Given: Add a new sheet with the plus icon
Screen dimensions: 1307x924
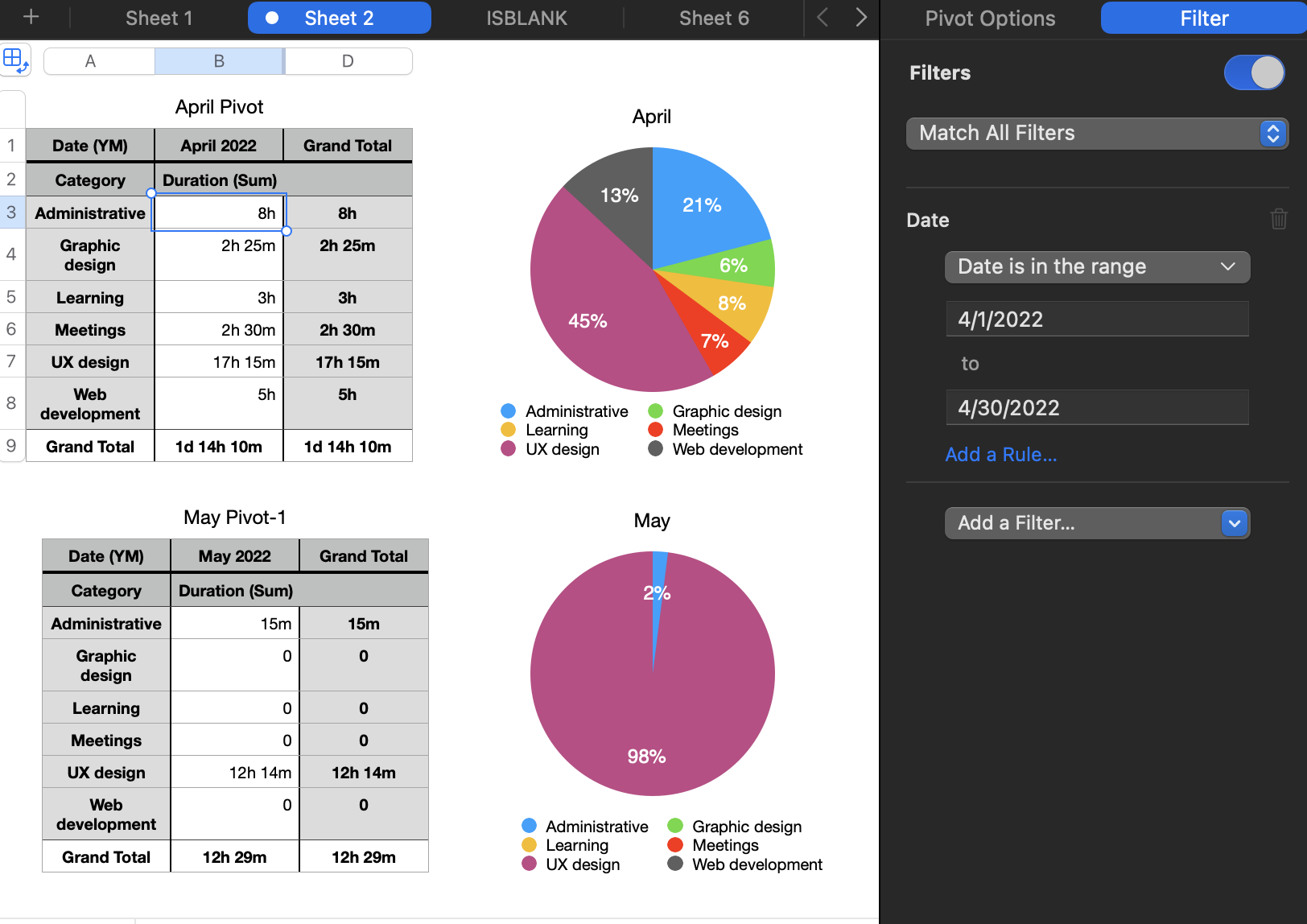Looking at the screenshot, I should (x=30, y=18).
